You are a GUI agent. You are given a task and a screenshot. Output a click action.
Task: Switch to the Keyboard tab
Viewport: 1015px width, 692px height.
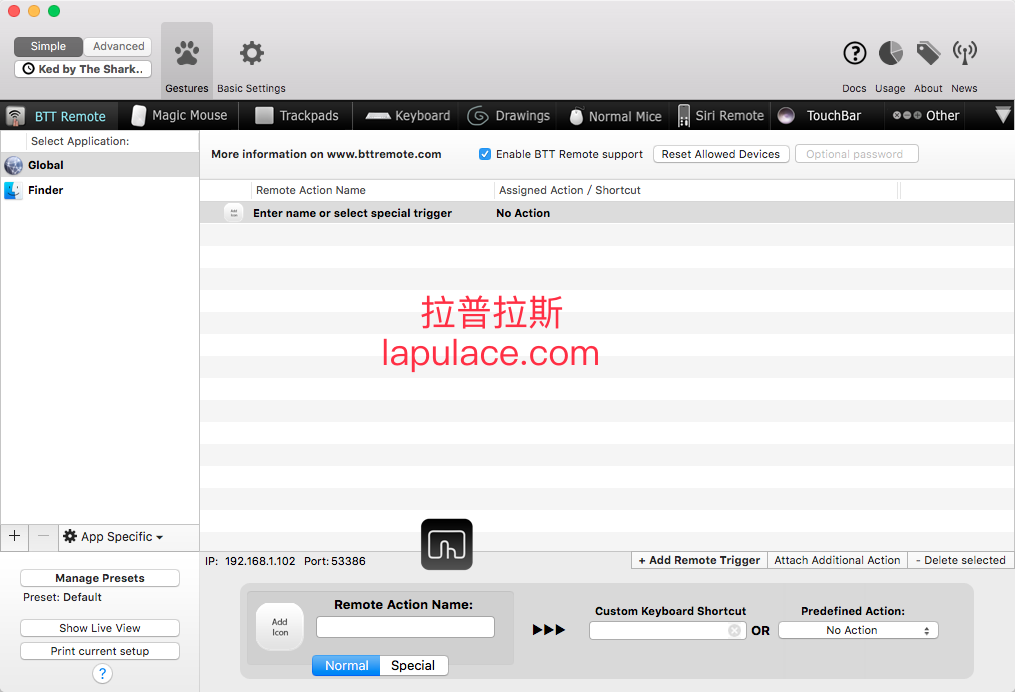(x=407, y=116)
